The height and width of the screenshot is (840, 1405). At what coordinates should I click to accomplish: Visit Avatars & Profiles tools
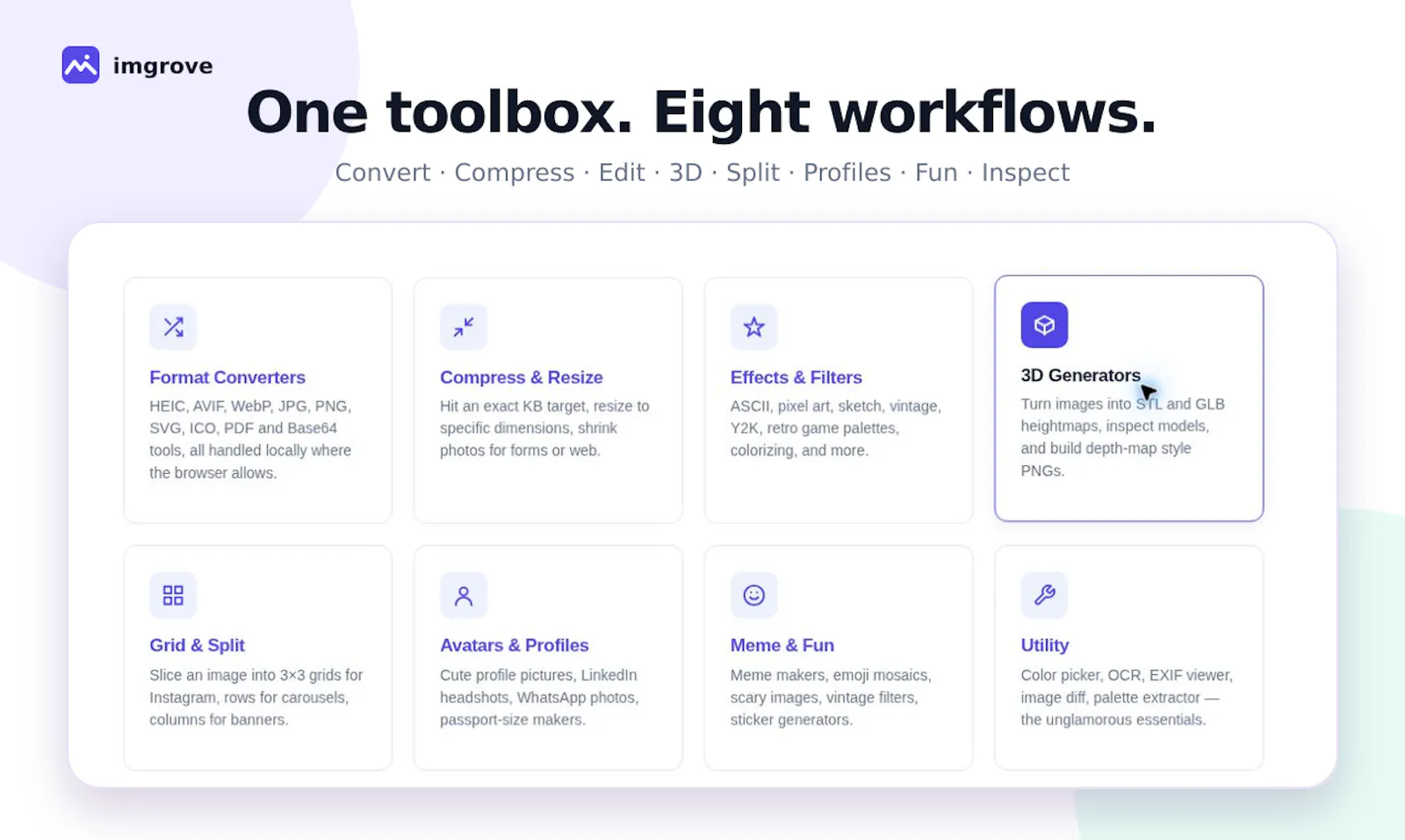pyautogui.click(x=515, y=645)
